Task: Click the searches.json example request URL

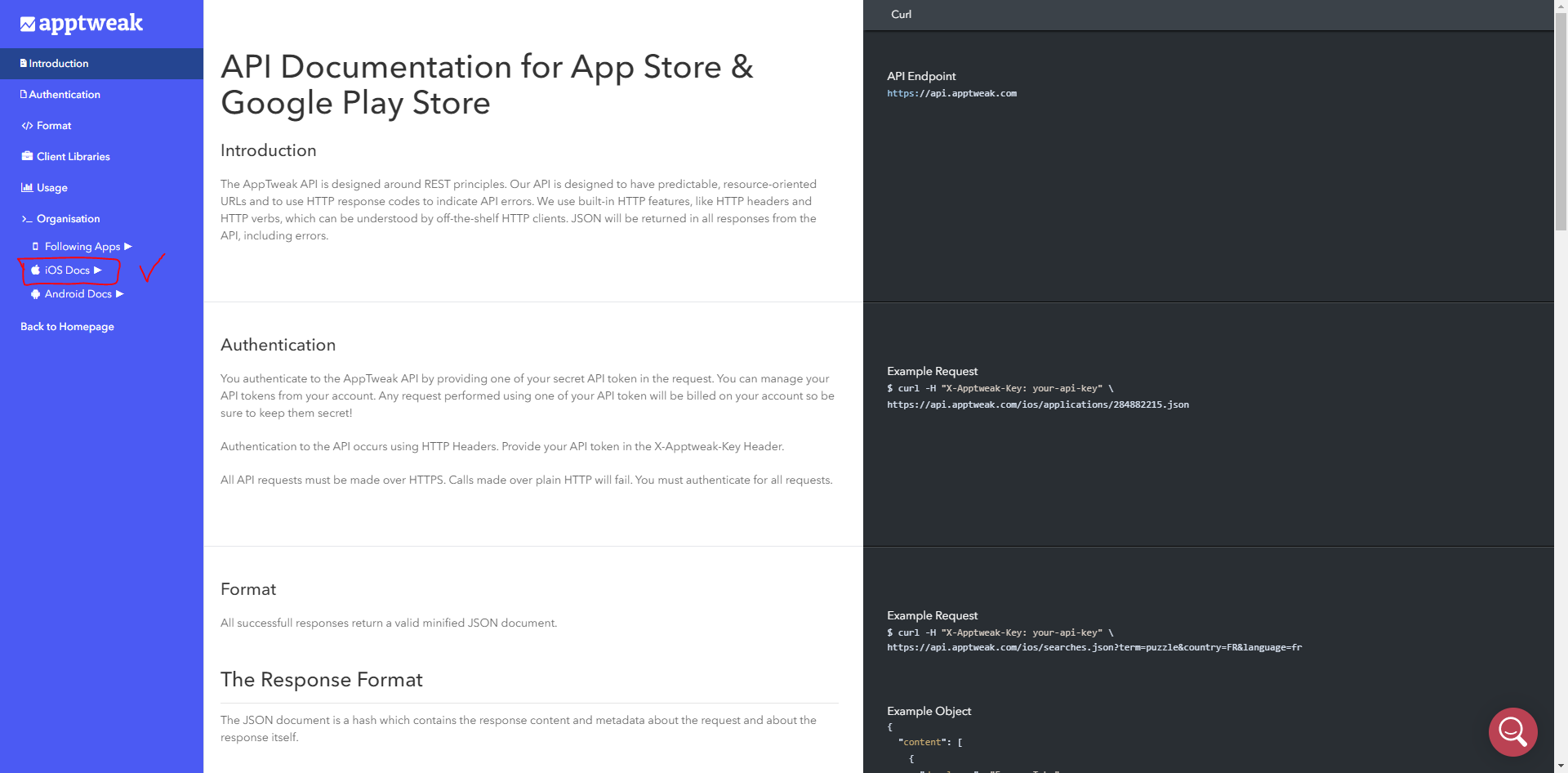Action: tap(1094, 647)
